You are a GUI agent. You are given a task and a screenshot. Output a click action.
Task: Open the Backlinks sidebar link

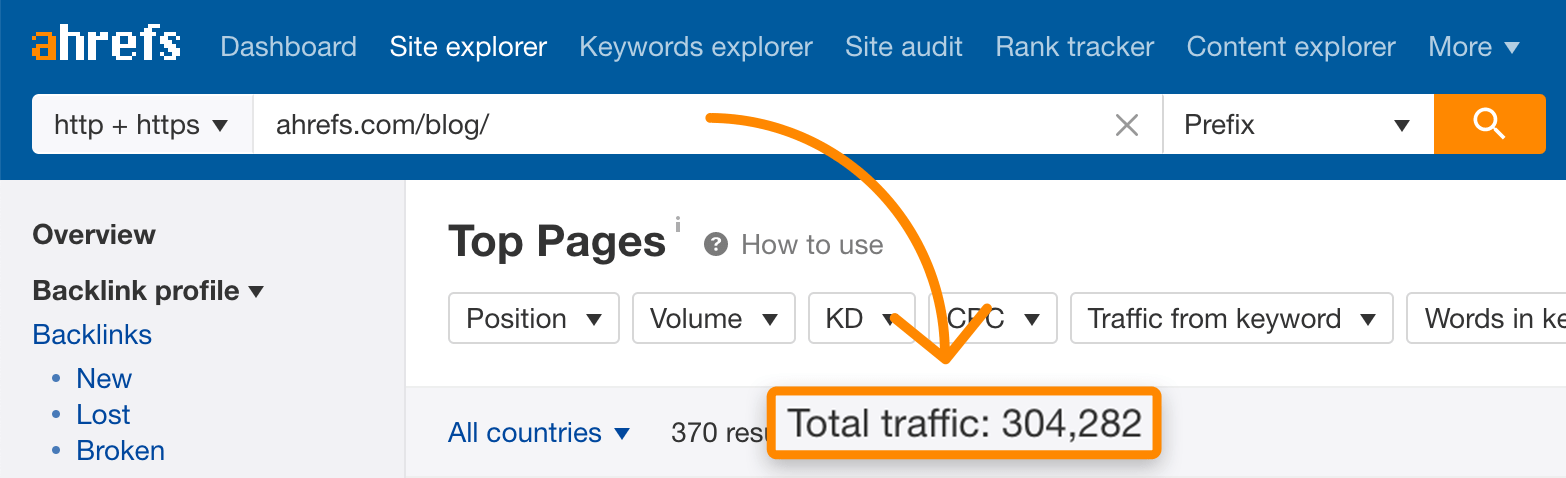[x=92, y=335]
